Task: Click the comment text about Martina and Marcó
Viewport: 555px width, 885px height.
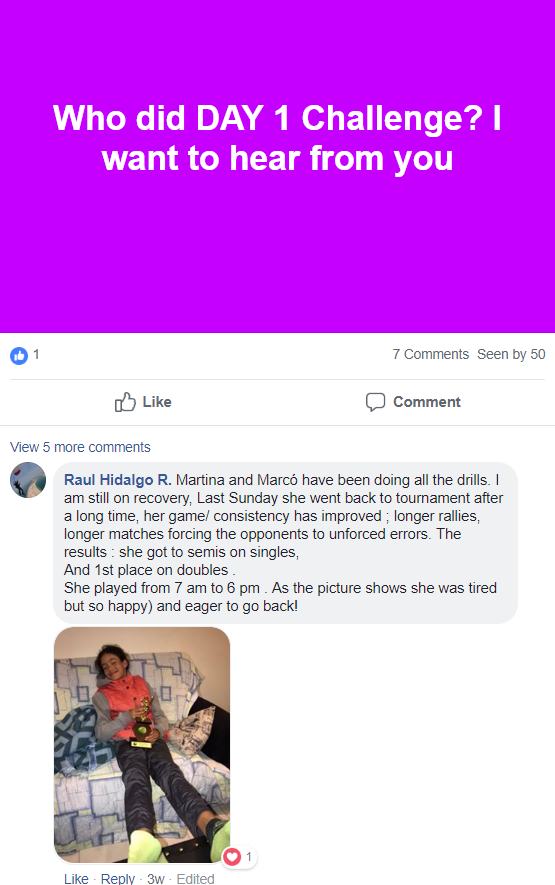Action: point(285,543)
